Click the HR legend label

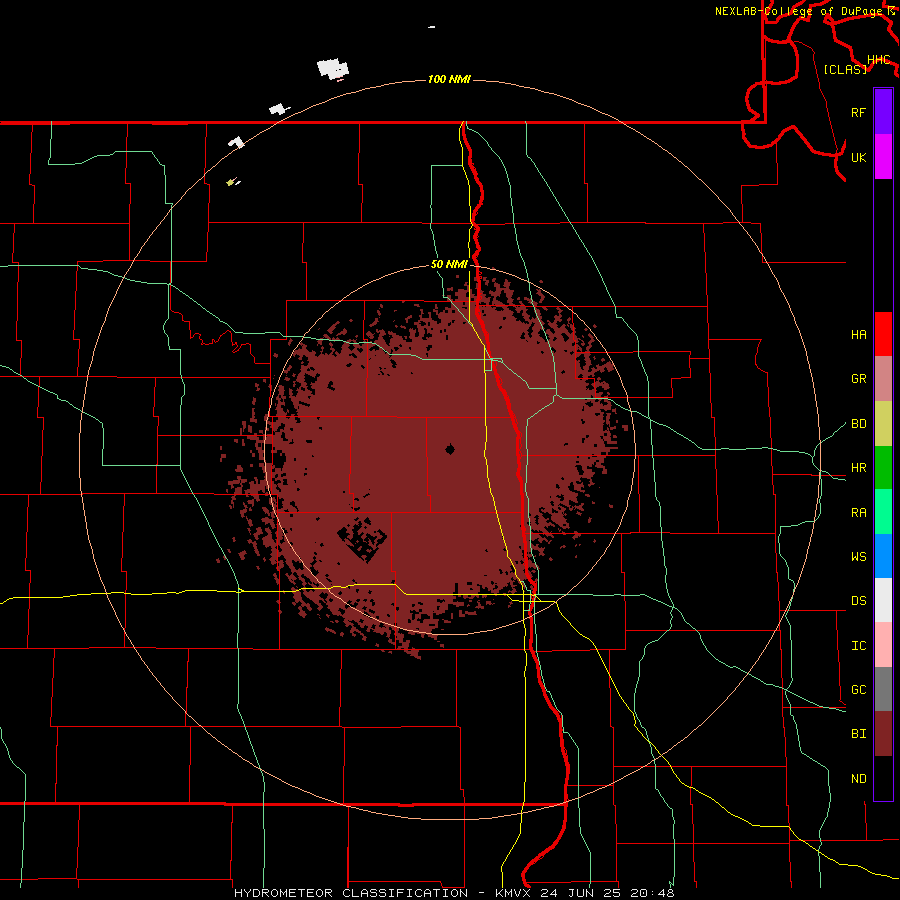pyautogui.click(x=858, y=468)
